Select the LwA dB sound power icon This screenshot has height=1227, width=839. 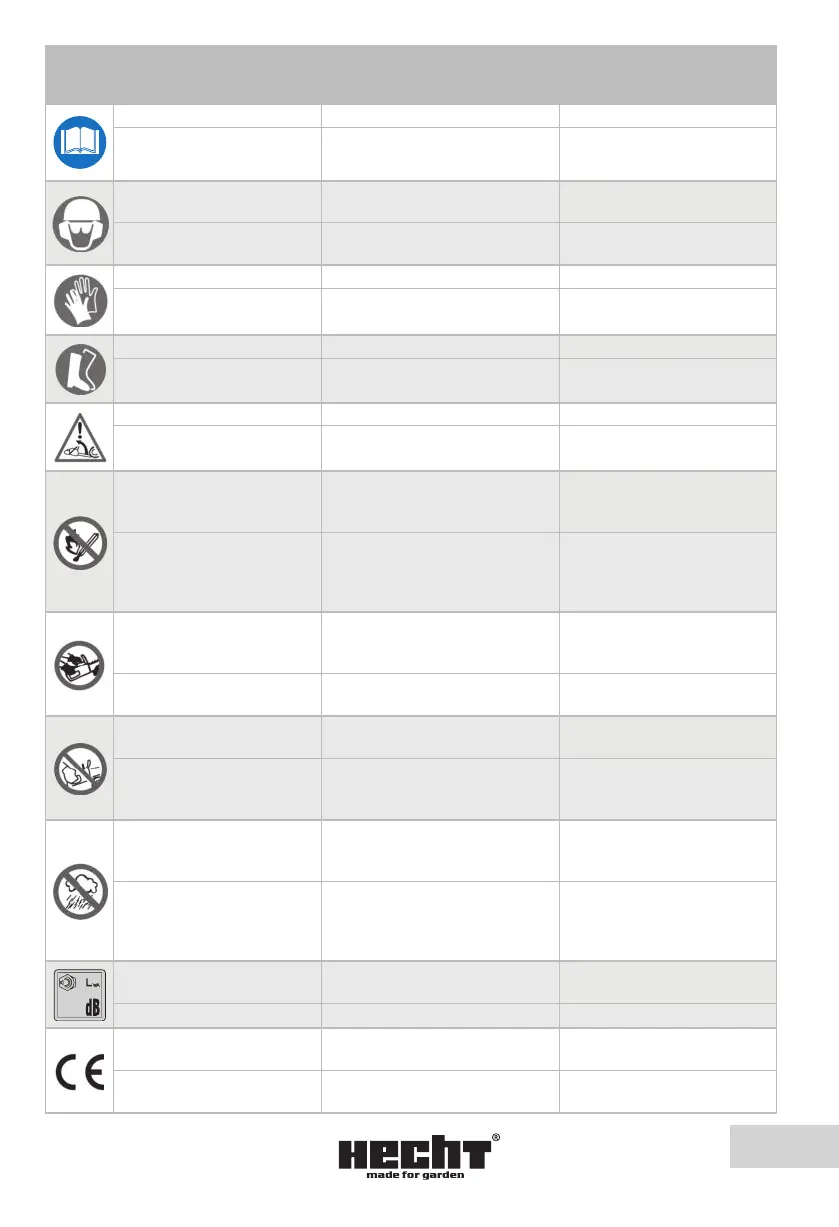coord(82,995)
